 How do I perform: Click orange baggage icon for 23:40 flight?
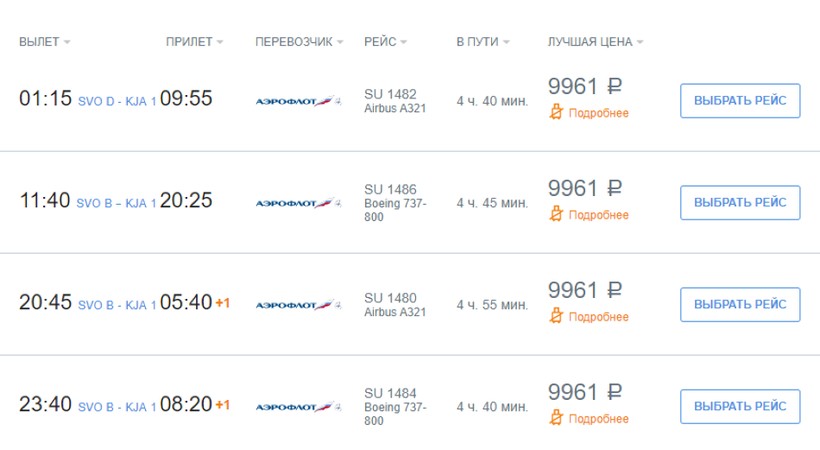pos(557,419)
